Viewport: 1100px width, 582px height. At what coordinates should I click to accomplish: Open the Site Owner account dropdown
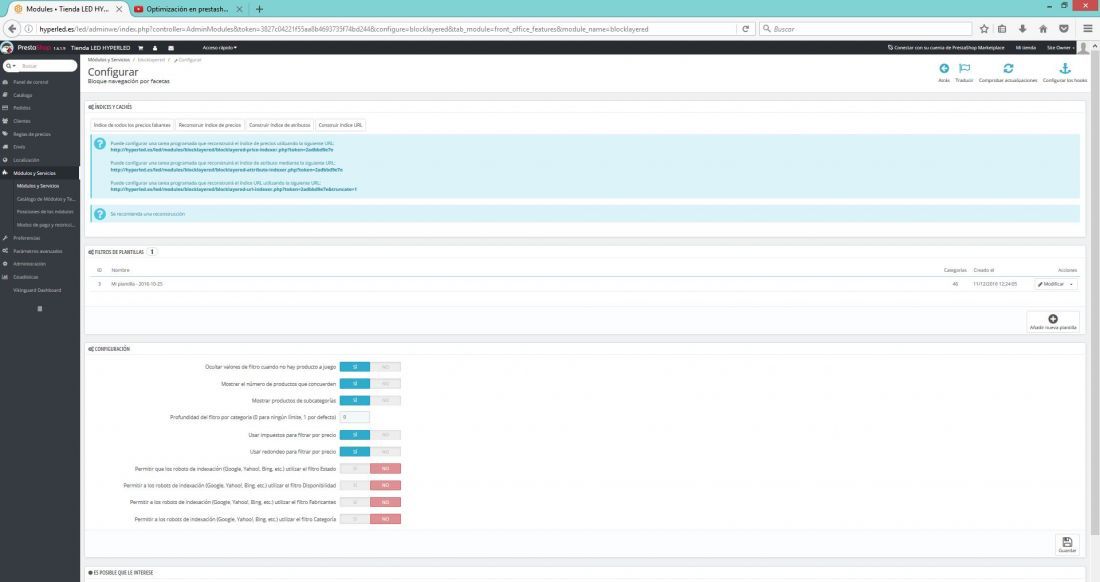[1059, 48]
